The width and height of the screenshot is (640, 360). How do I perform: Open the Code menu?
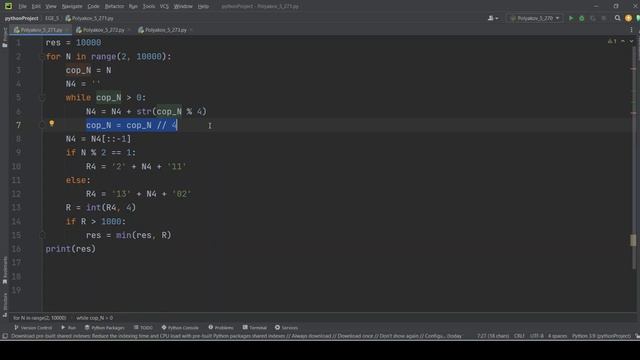(x=93, y=7)
